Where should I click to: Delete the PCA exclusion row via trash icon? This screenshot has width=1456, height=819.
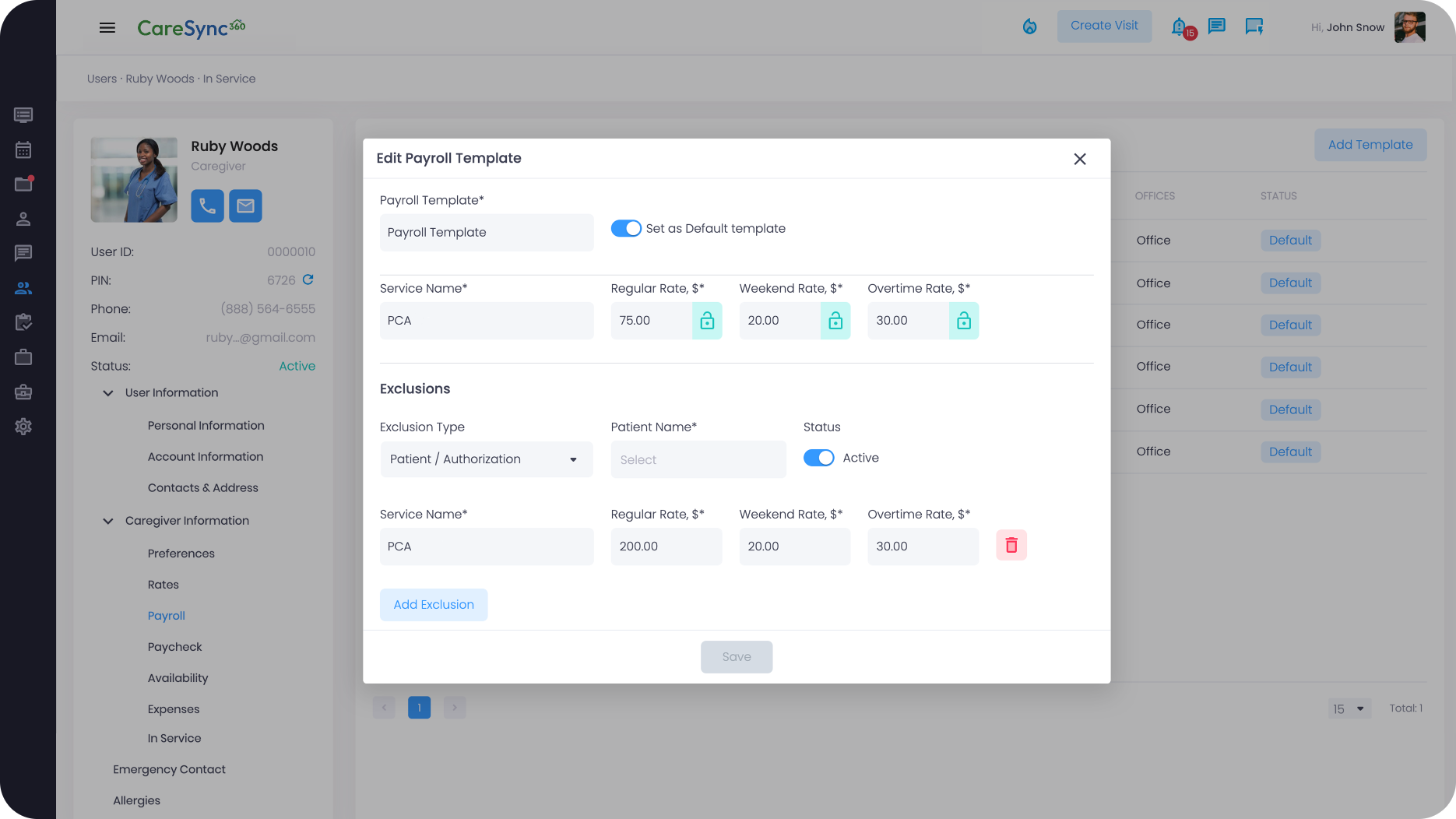pyautogui.click(x=1011, y=545)
